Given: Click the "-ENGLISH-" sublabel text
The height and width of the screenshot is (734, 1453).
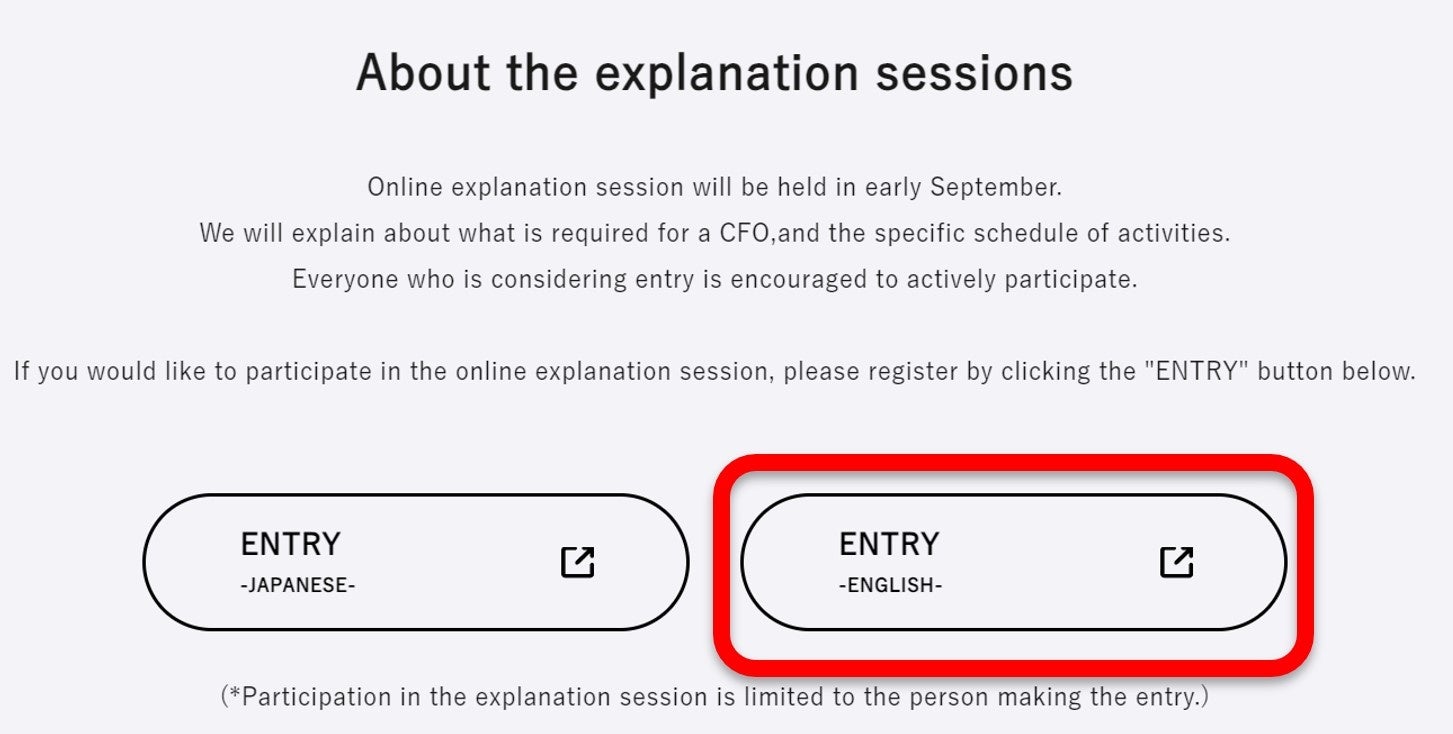Looking at the screenshot, I should coord(890,586).
